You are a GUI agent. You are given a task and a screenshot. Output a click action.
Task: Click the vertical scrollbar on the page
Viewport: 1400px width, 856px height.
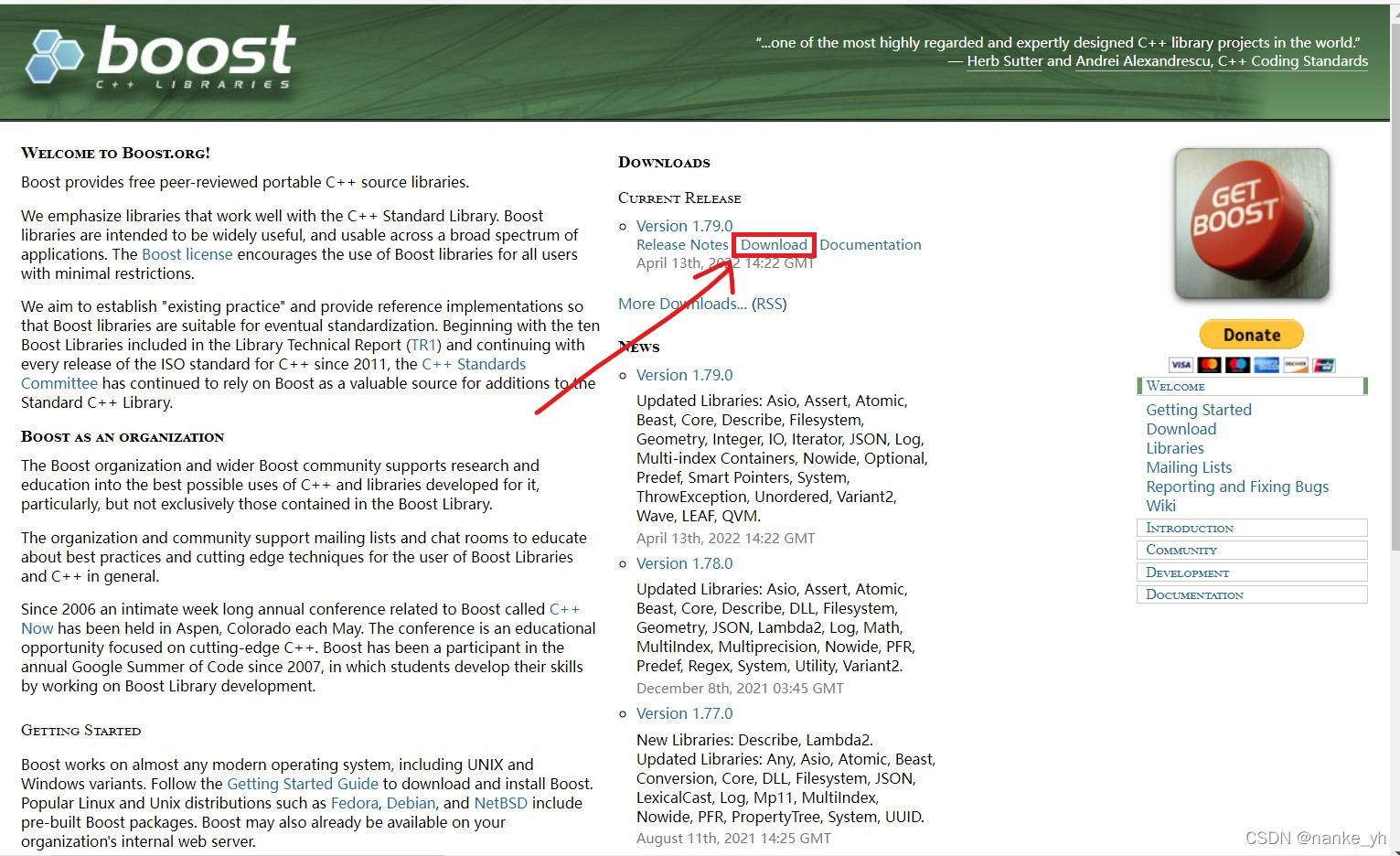pyautogui.click(x=1394, y=428)
